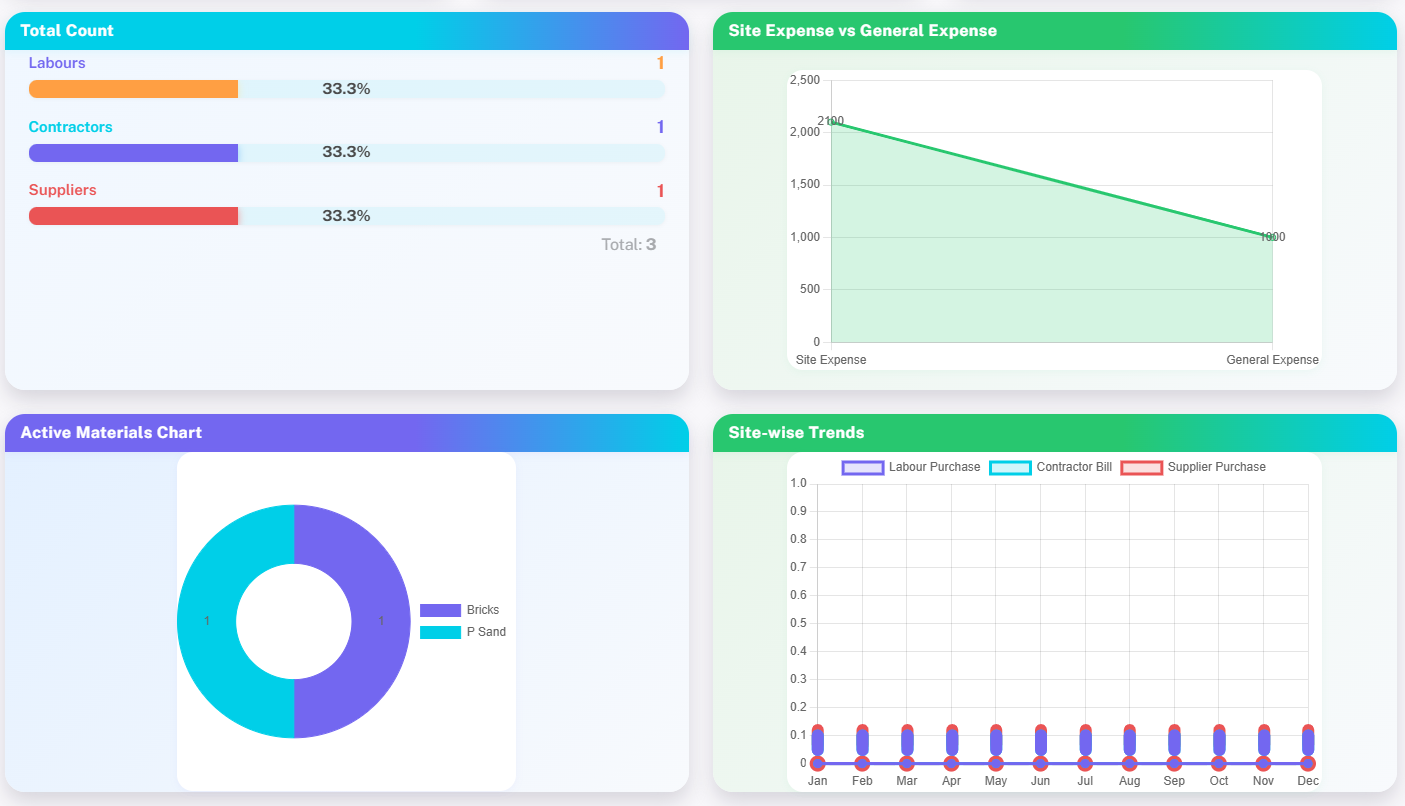Click the red Suppliers progress bar
Viewport: 1405px width, 806px height.
coord(134,216)
